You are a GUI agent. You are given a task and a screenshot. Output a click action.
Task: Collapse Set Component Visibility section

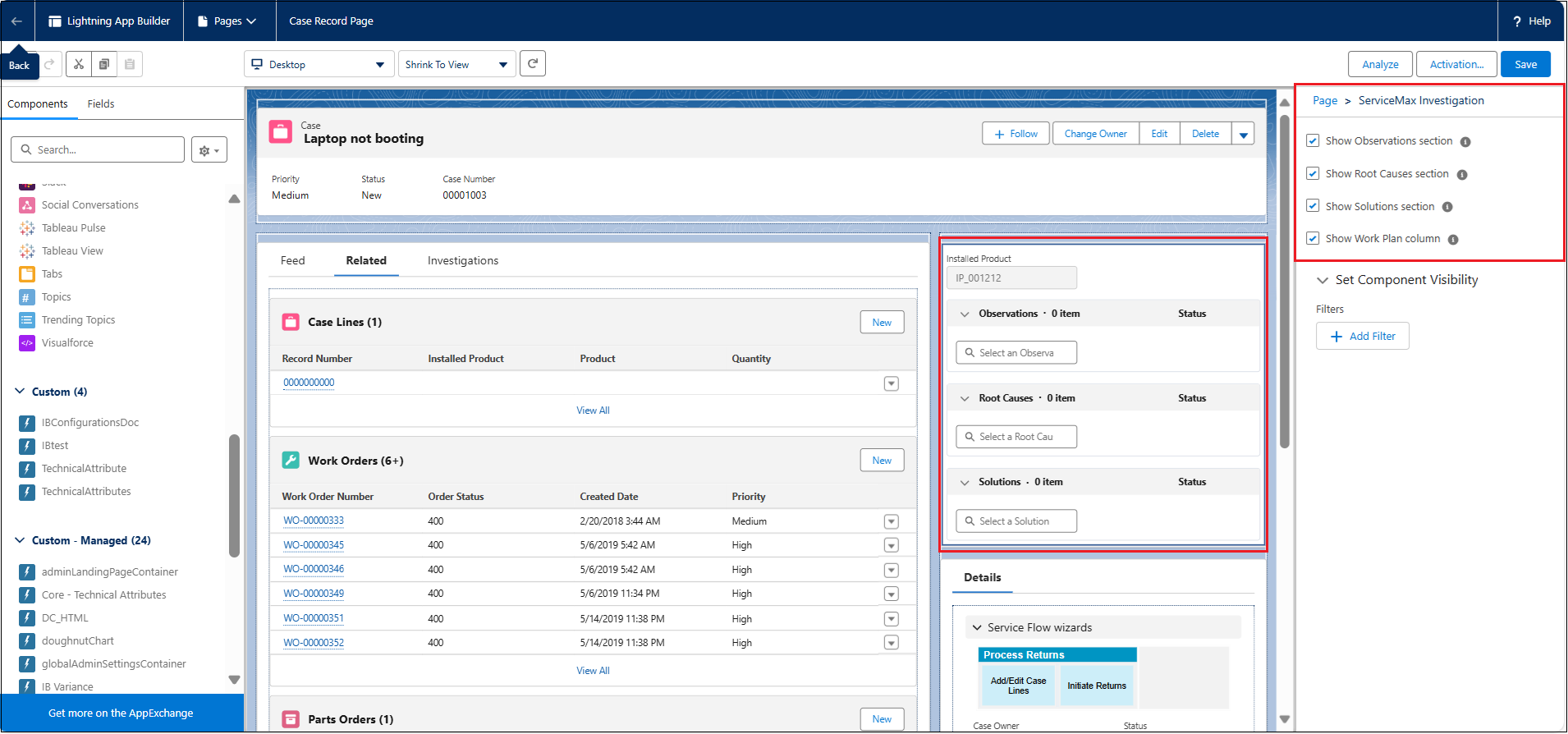point(1323,280)
